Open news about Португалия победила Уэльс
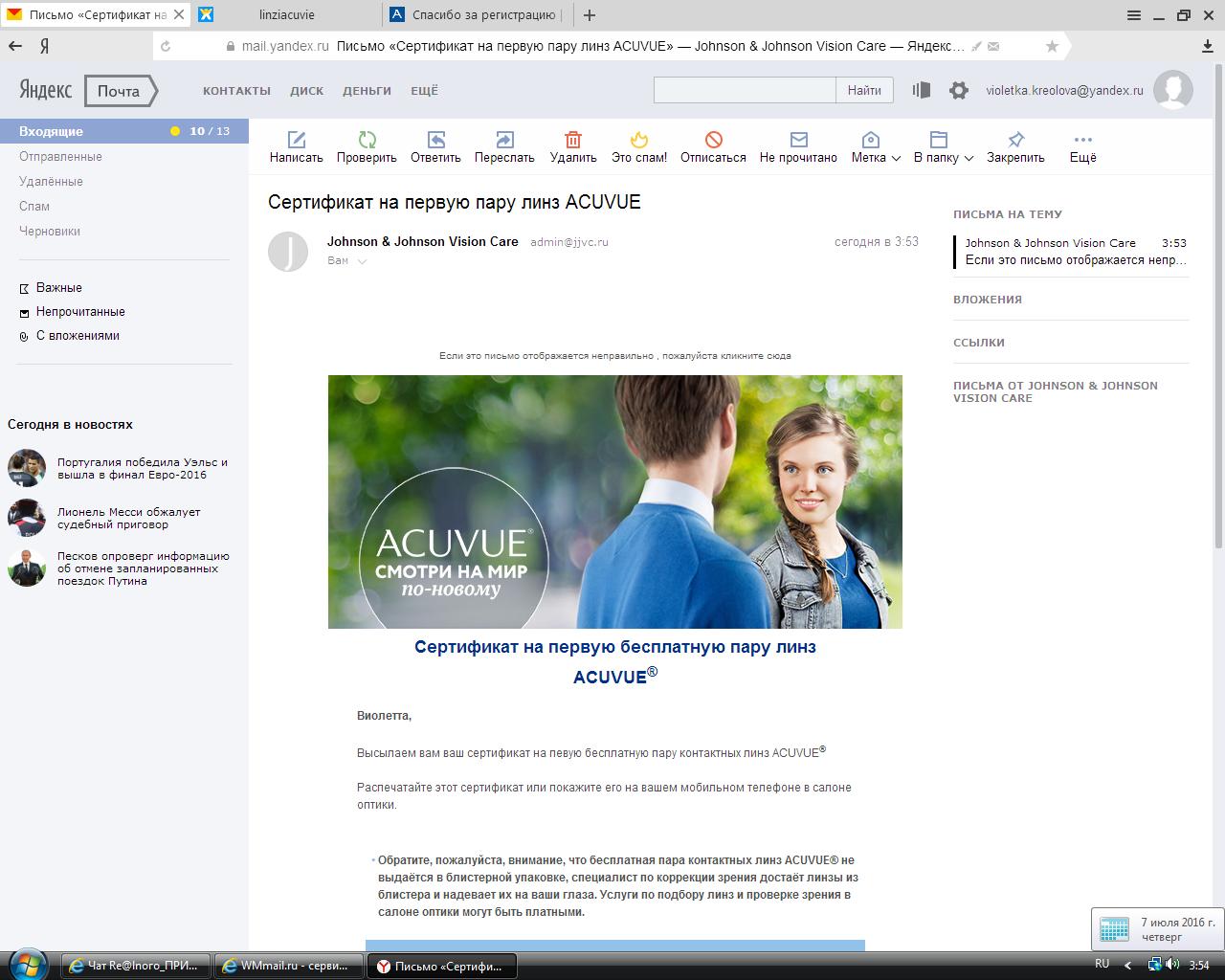Viewport: 1225px width, 980px height. (143, 468)
